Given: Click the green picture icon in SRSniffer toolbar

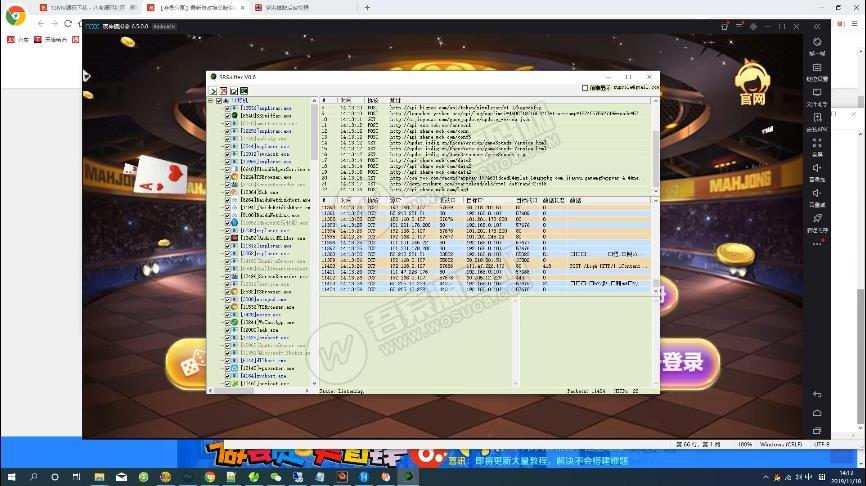Looking at the screenshot, I should (244, 91).
